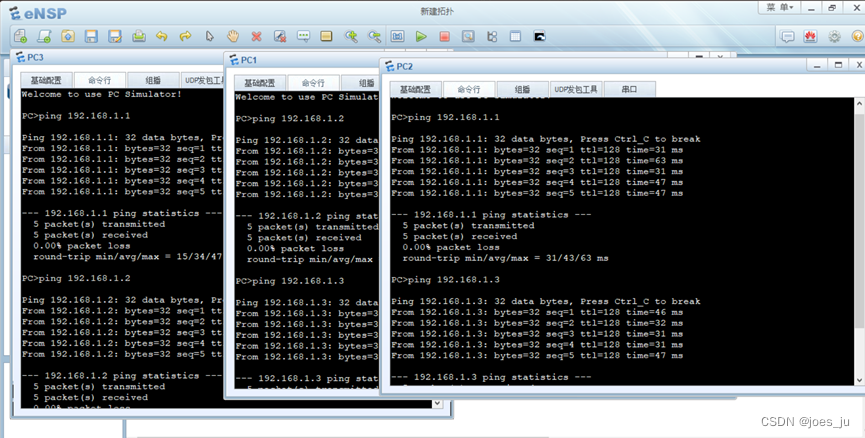Switch to 组播 tab in PC1
865x438 pixels.
[x=361, y=83]
